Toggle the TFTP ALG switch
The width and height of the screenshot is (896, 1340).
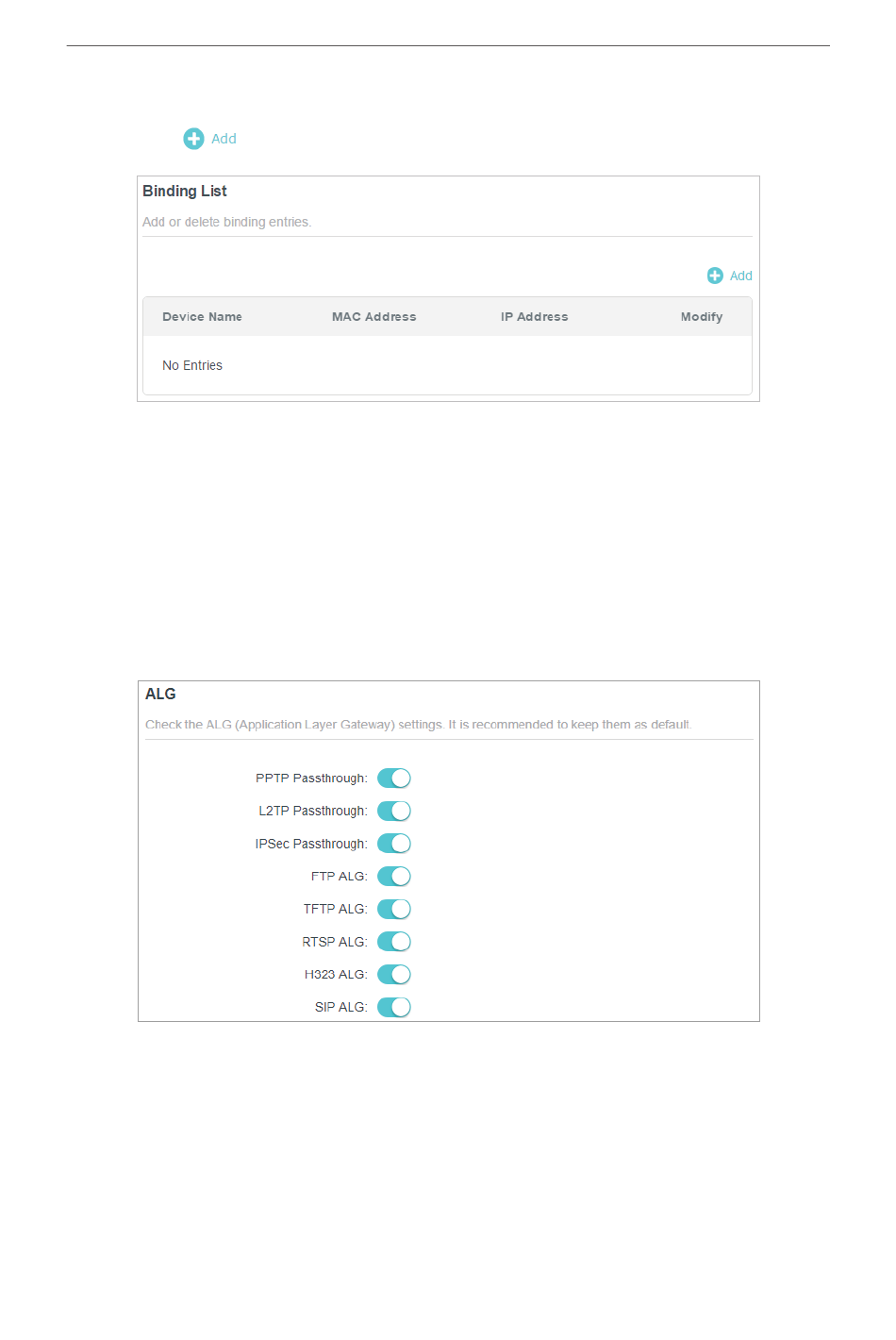394,909
